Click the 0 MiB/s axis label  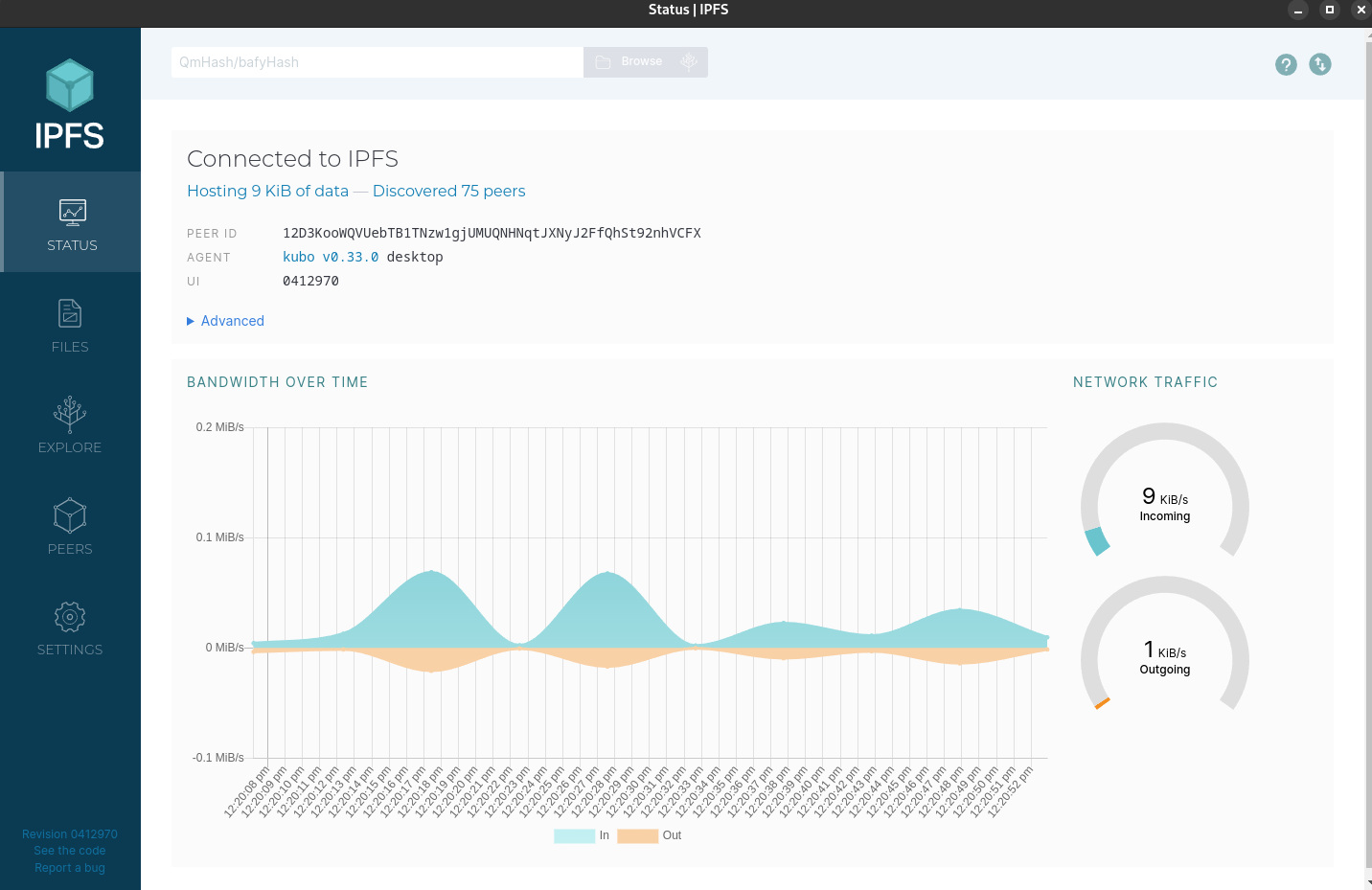(224, 648)
